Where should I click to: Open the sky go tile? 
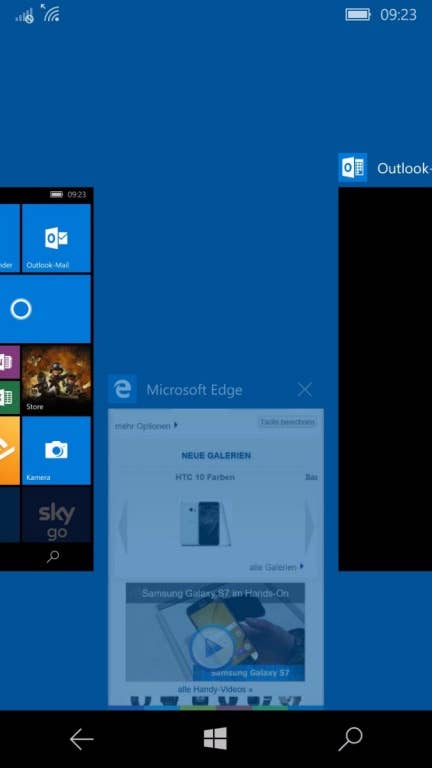click(x=56, y=514)
